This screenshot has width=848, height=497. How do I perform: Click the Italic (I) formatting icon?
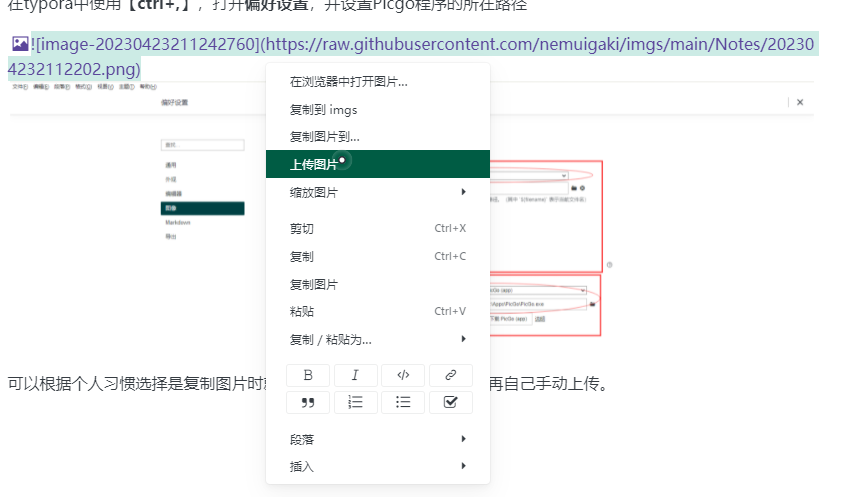click(355, 376)
